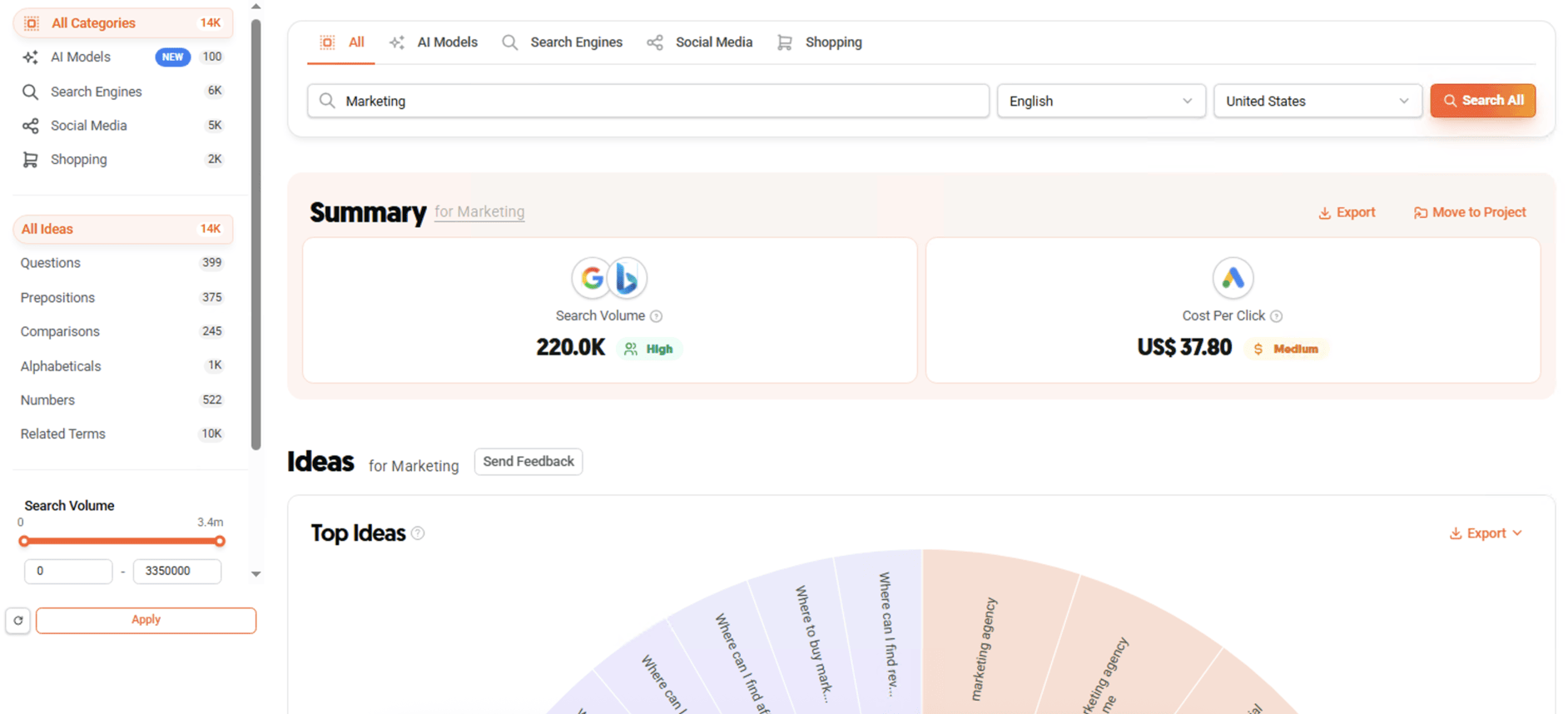Click the Bing logo icon
1568x714 pixels.
[628, 278]
